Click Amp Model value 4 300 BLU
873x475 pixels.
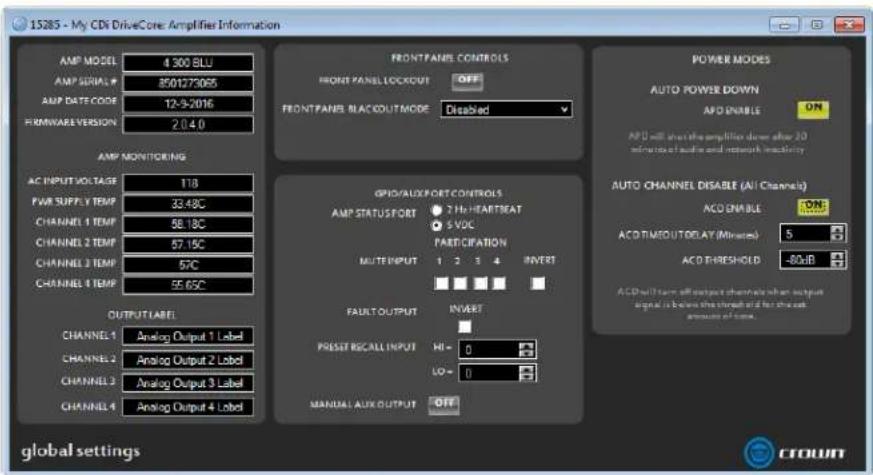click(188, 62)
